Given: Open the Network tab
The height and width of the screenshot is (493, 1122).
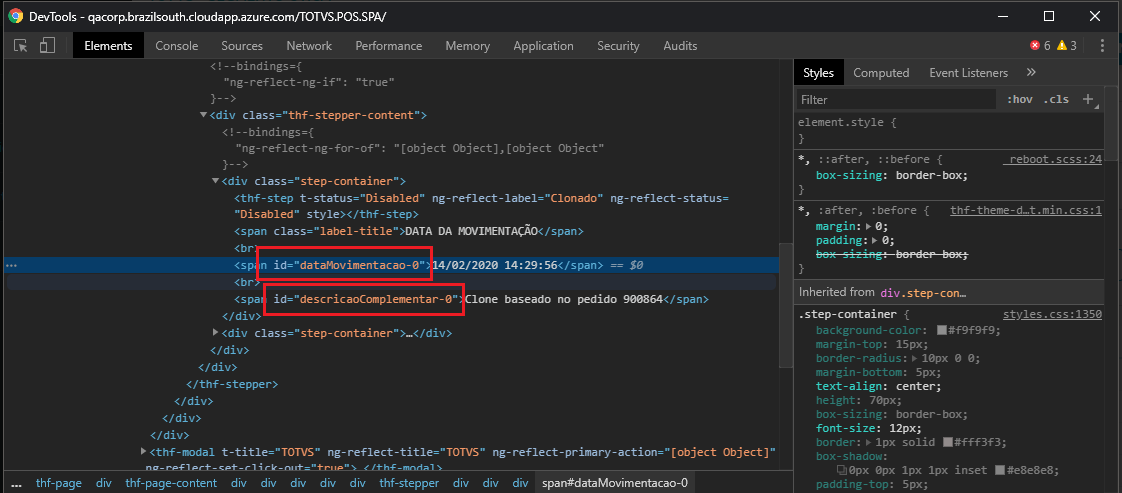Looking at the screenshot, I should tap(309, 46).
